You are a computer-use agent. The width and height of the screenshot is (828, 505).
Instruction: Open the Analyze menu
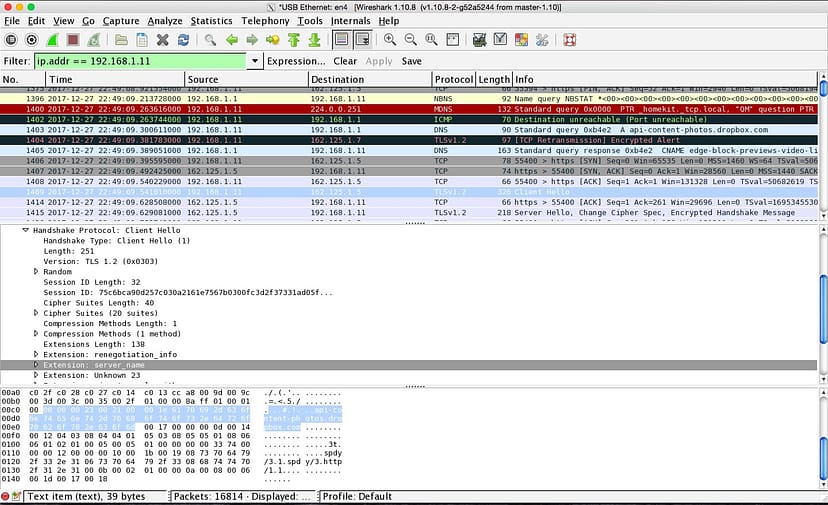click(164, 20)
